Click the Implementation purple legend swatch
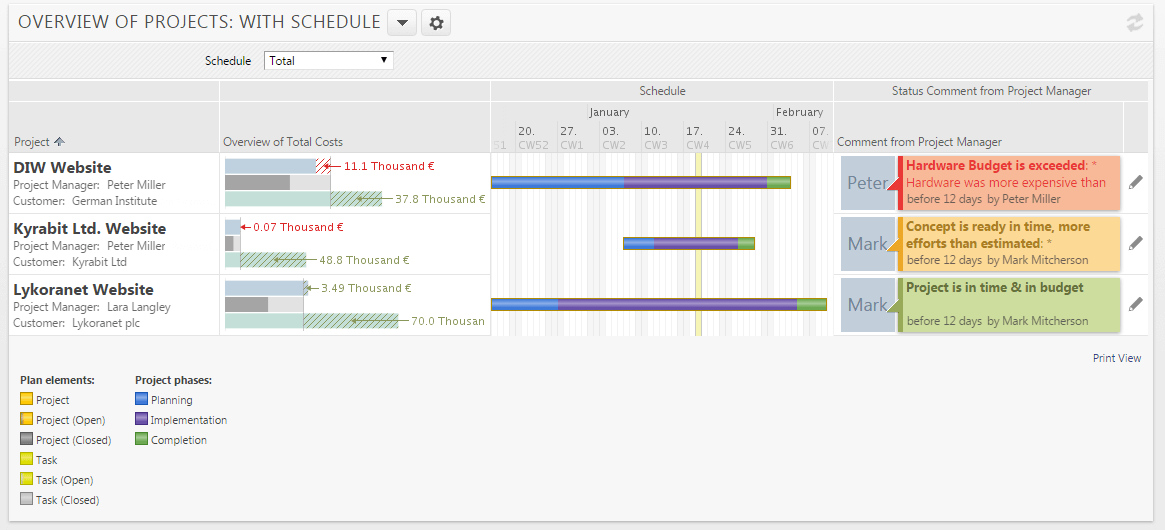The image size is (1165, 530). point(141,420)
